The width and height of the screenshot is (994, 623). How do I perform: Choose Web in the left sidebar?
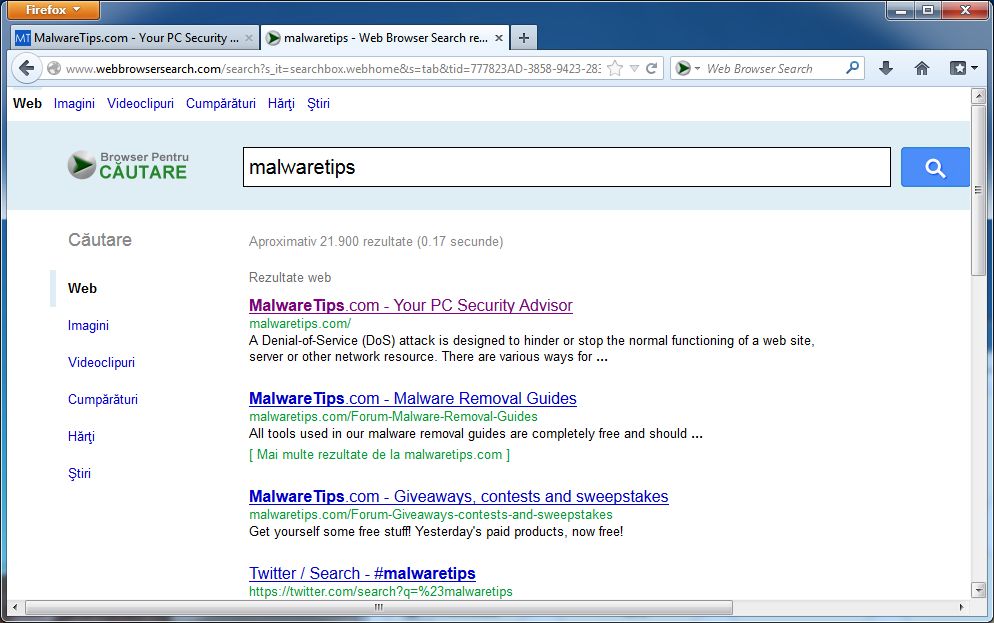pos(82,288)
